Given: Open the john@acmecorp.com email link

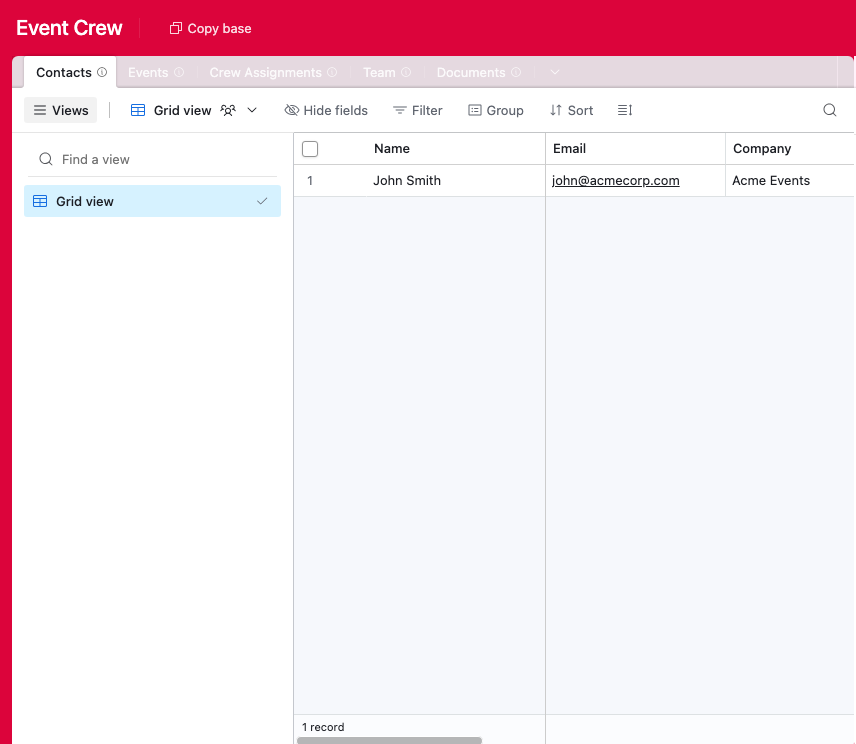Looking at the screenshot, I should pos(615,181).
